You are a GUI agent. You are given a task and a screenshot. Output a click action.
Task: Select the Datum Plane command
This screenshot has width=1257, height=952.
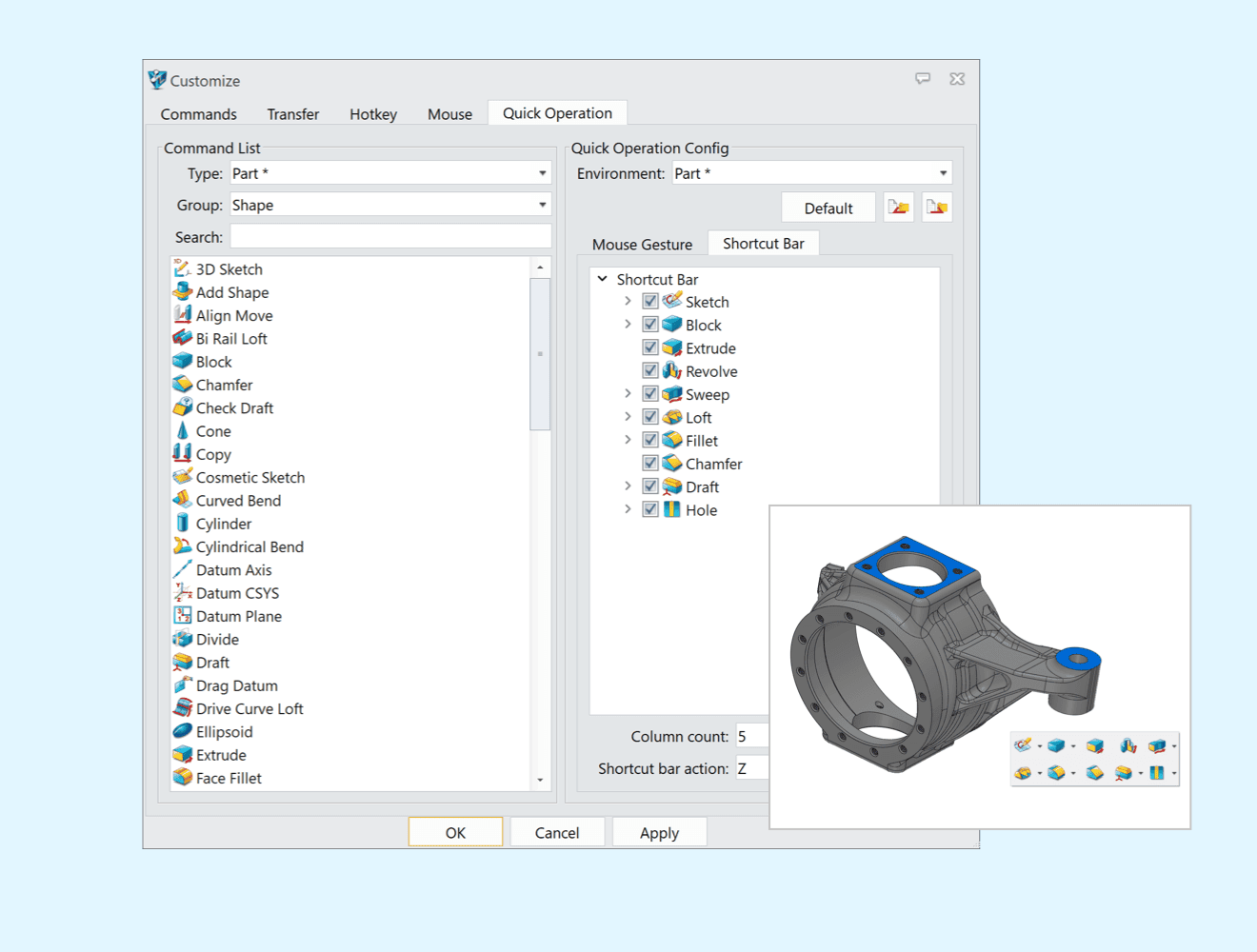(x=238, y=616)
